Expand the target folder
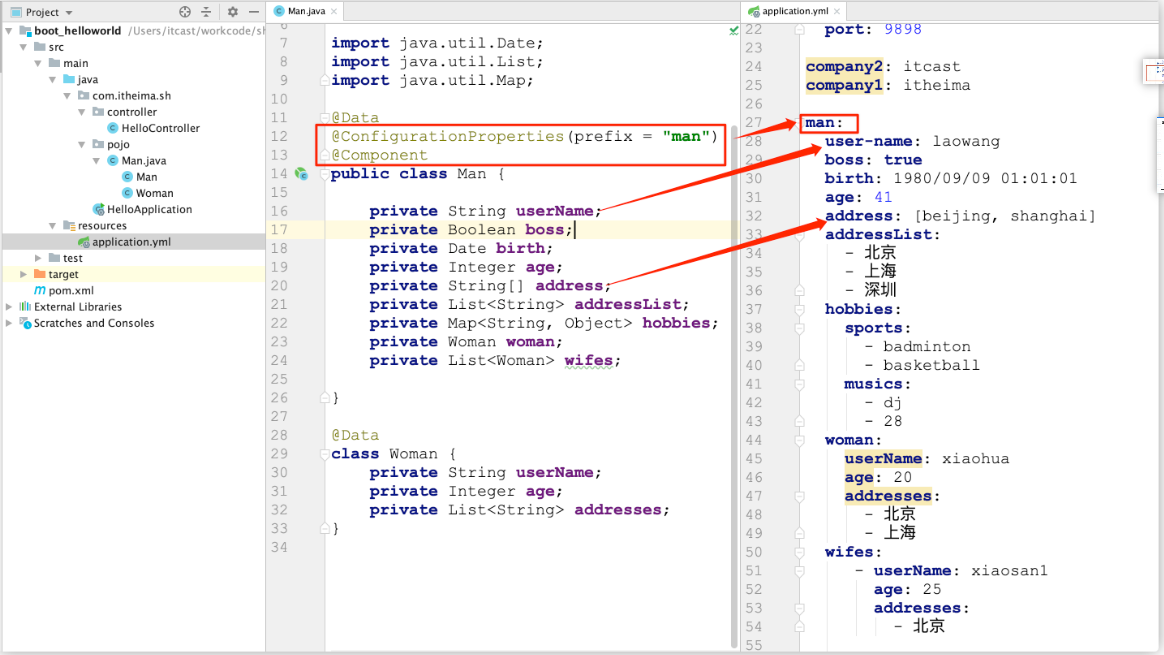This screenshot has width=1164, height=655. [24, 274]
